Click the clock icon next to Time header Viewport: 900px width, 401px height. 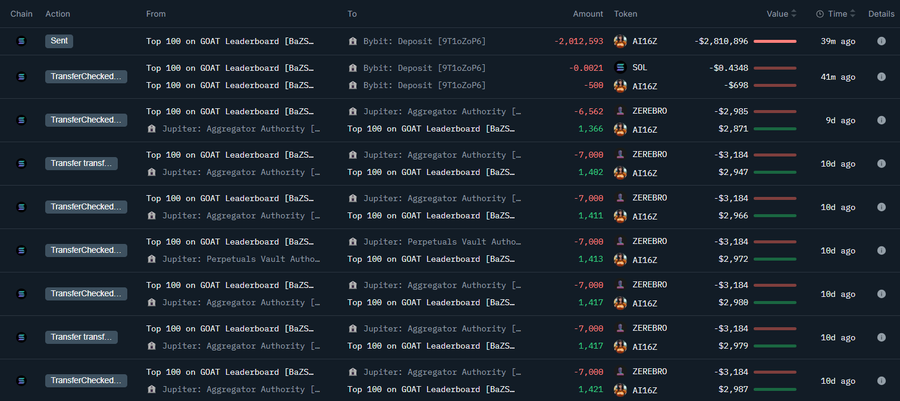coord(820,14)
